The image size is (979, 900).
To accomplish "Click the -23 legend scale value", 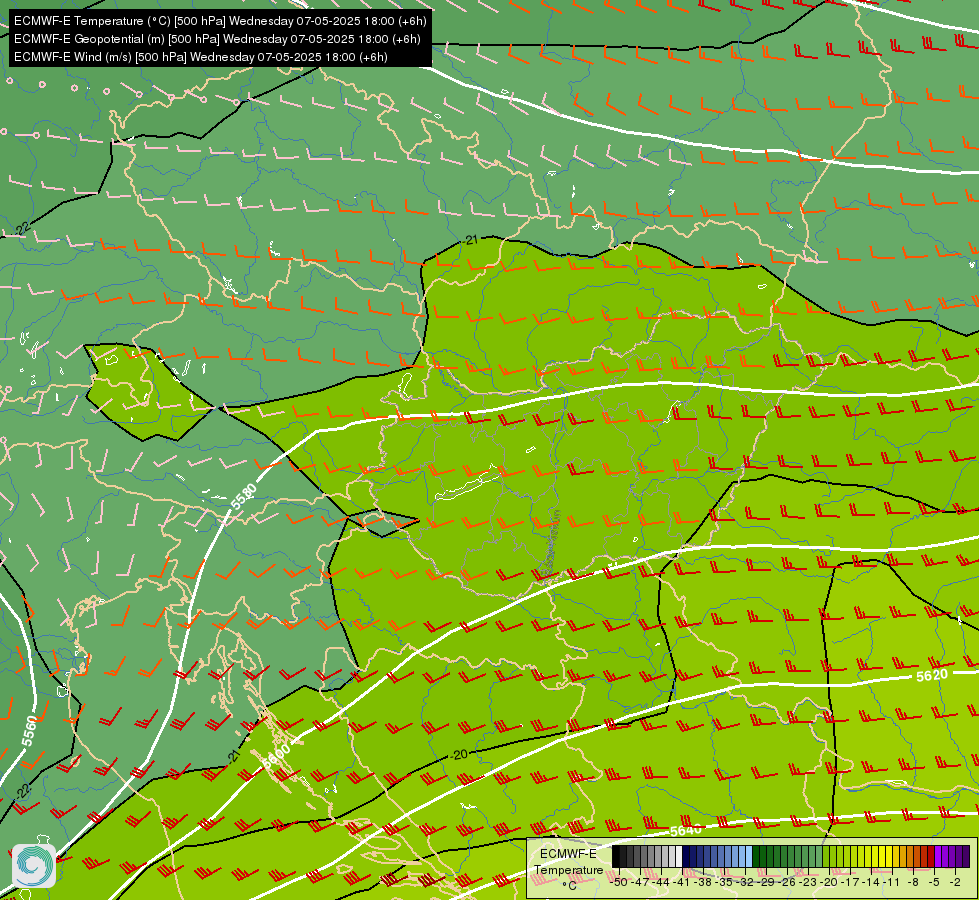I will pyautogui.click(x=809, y=882).
